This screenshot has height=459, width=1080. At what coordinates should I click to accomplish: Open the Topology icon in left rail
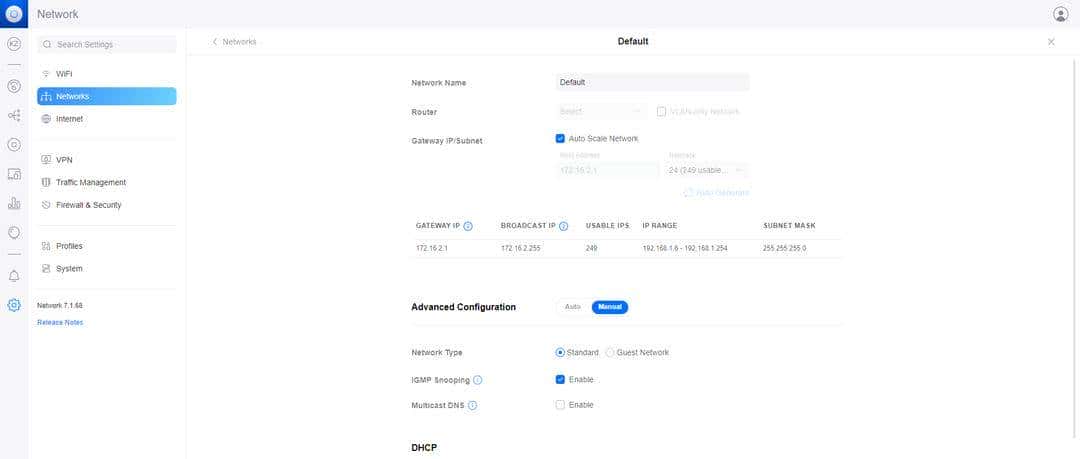pyautogui.click(x=14, y=116)
